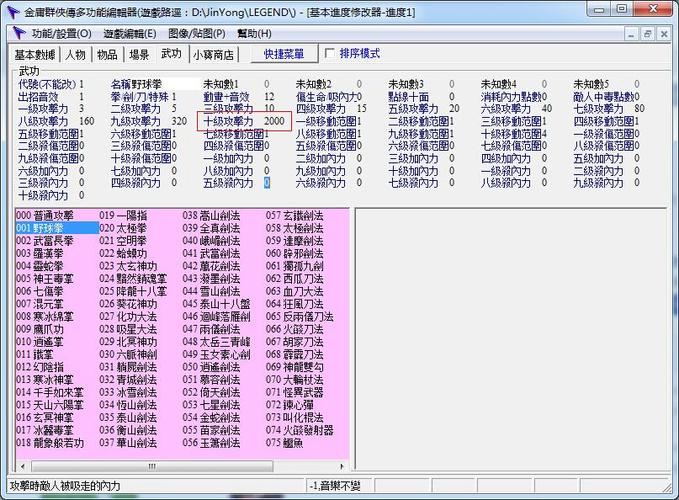The height and width of the screenshot is (500, 679).
Task: Click the 六级攻擊力 value 40
Action: pyautogui.click(x=546, y=108)
